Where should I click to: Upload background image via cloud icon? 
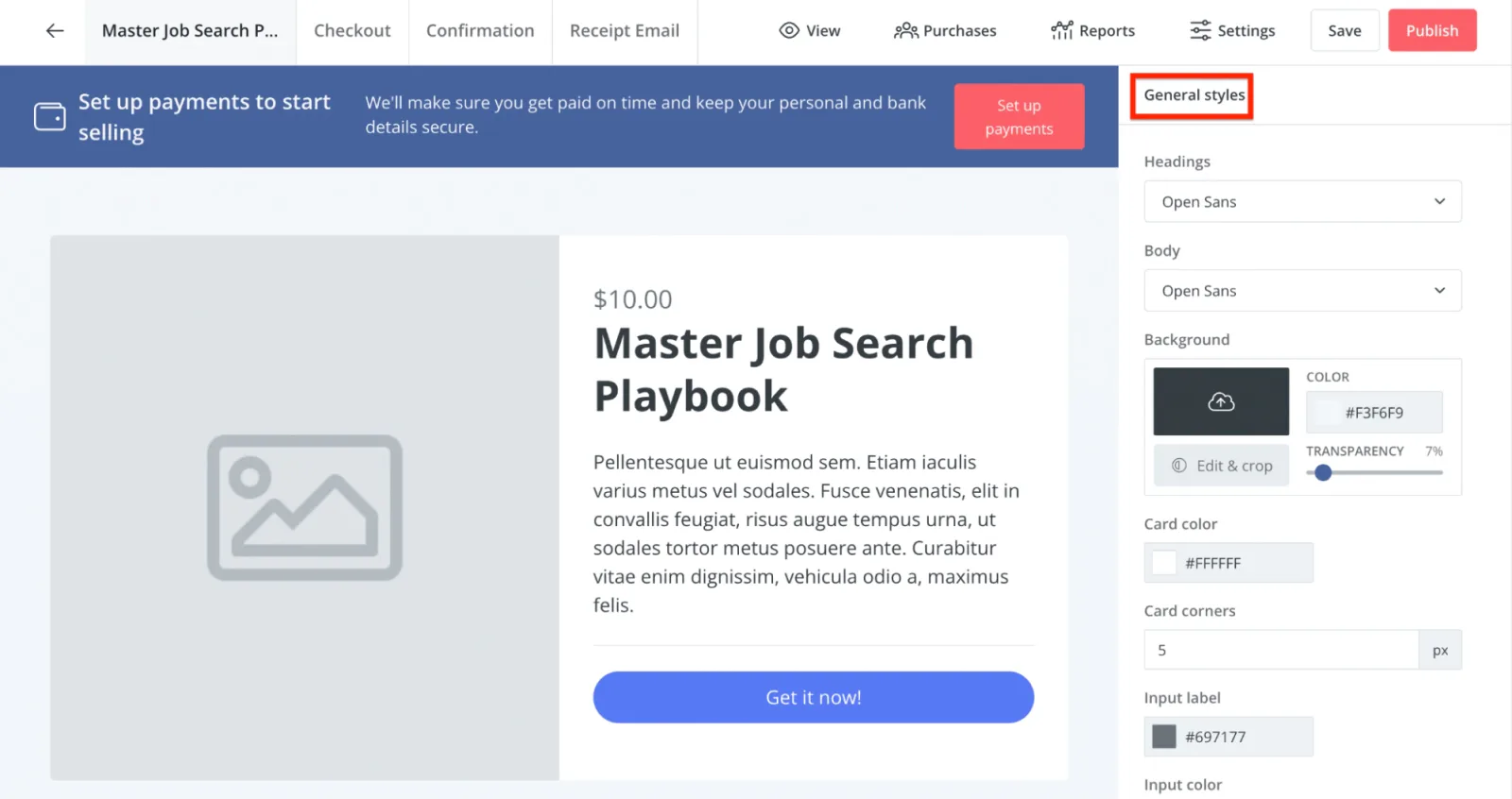[1221, 401]
